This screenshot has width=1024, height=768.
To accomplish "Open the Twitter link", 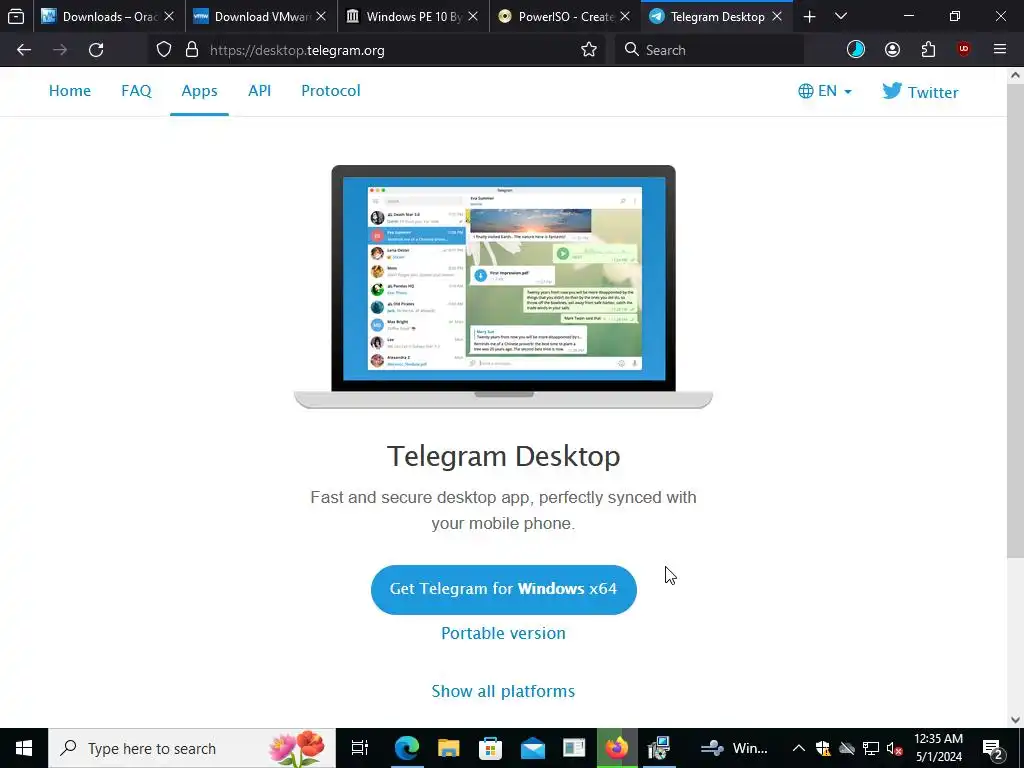I will pos(920,91).
